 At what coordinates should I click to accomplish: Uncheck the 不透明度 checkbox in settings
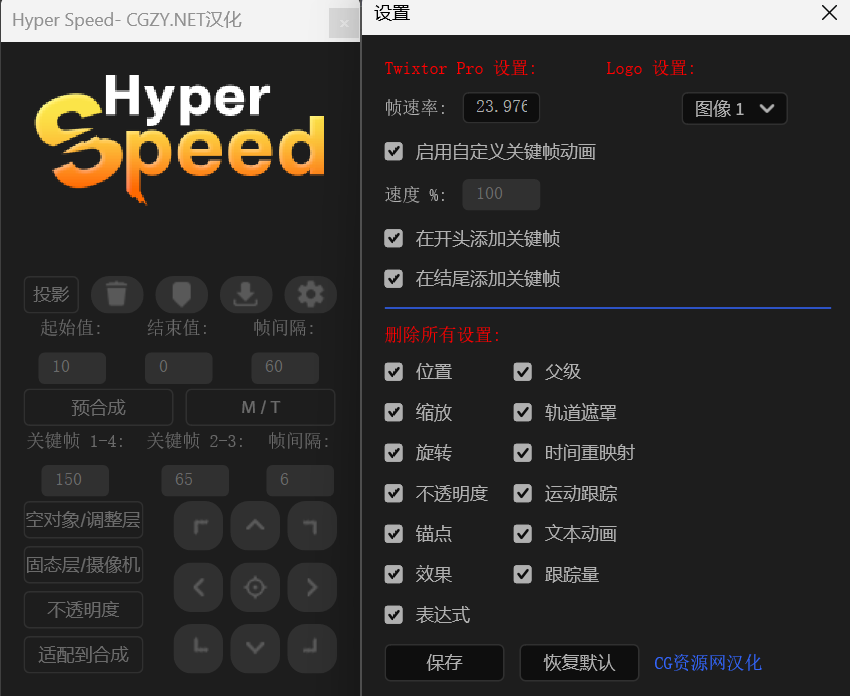(x=394, y=493)
